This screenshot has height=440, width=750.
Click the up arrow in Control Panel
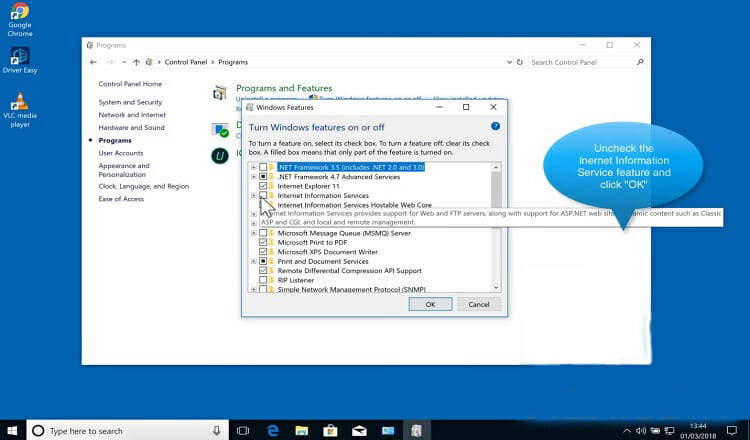[x=136, y=62]
